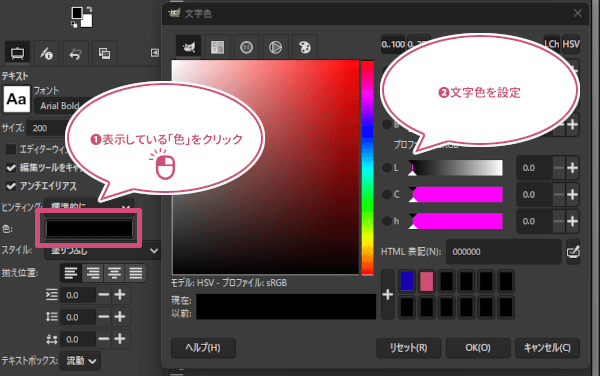This screenshot has width=600, height=376.
Task: Decrease line spacing with minus
Action: (x=104, y=317)
